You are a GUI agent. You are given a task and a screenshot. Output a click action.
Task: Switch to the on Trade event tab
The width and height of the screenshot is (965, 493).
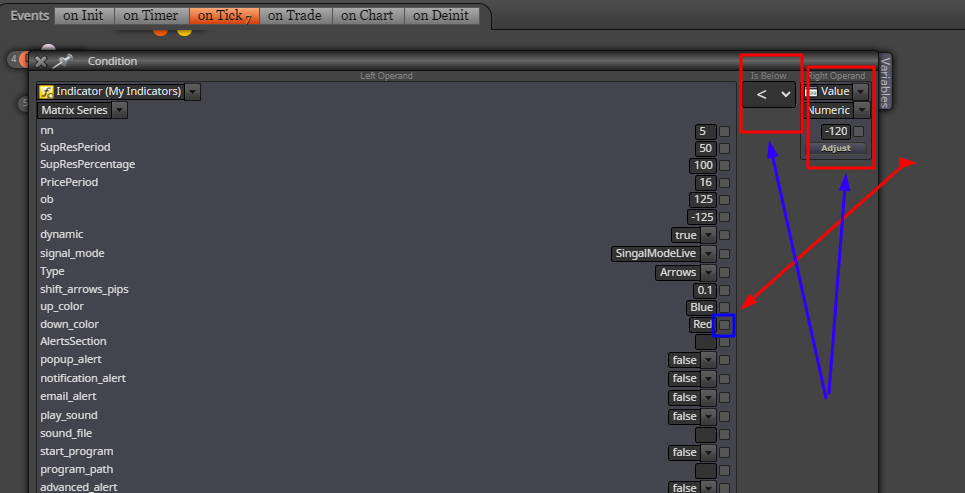click(x=295, y=15)
